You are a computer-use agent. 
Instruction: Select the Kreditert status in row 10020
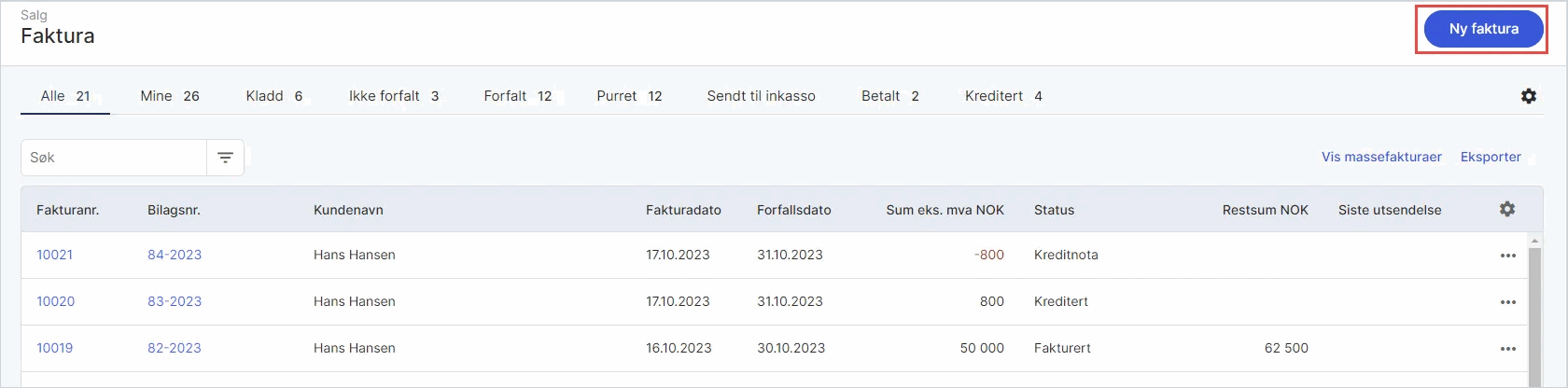[1061, 301]
